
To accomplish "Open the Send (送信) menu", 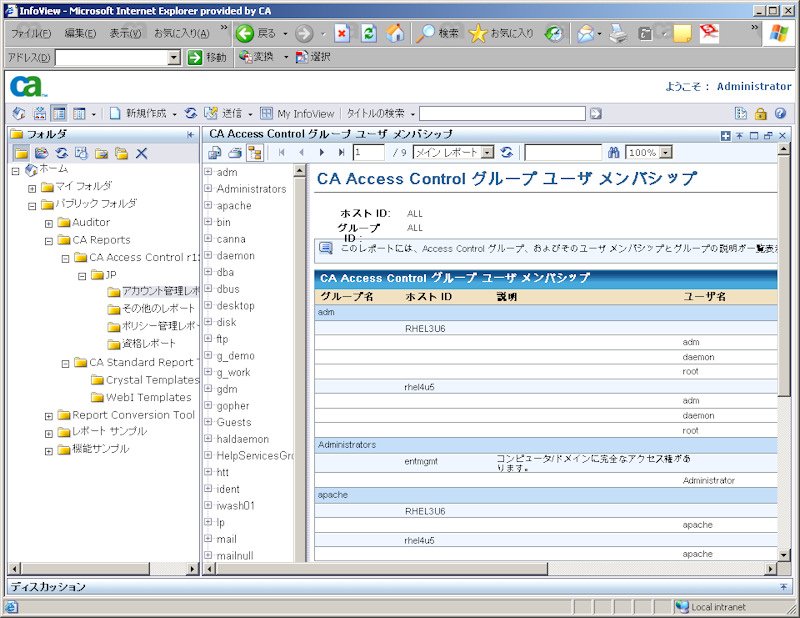I will [x=228, y=113].
